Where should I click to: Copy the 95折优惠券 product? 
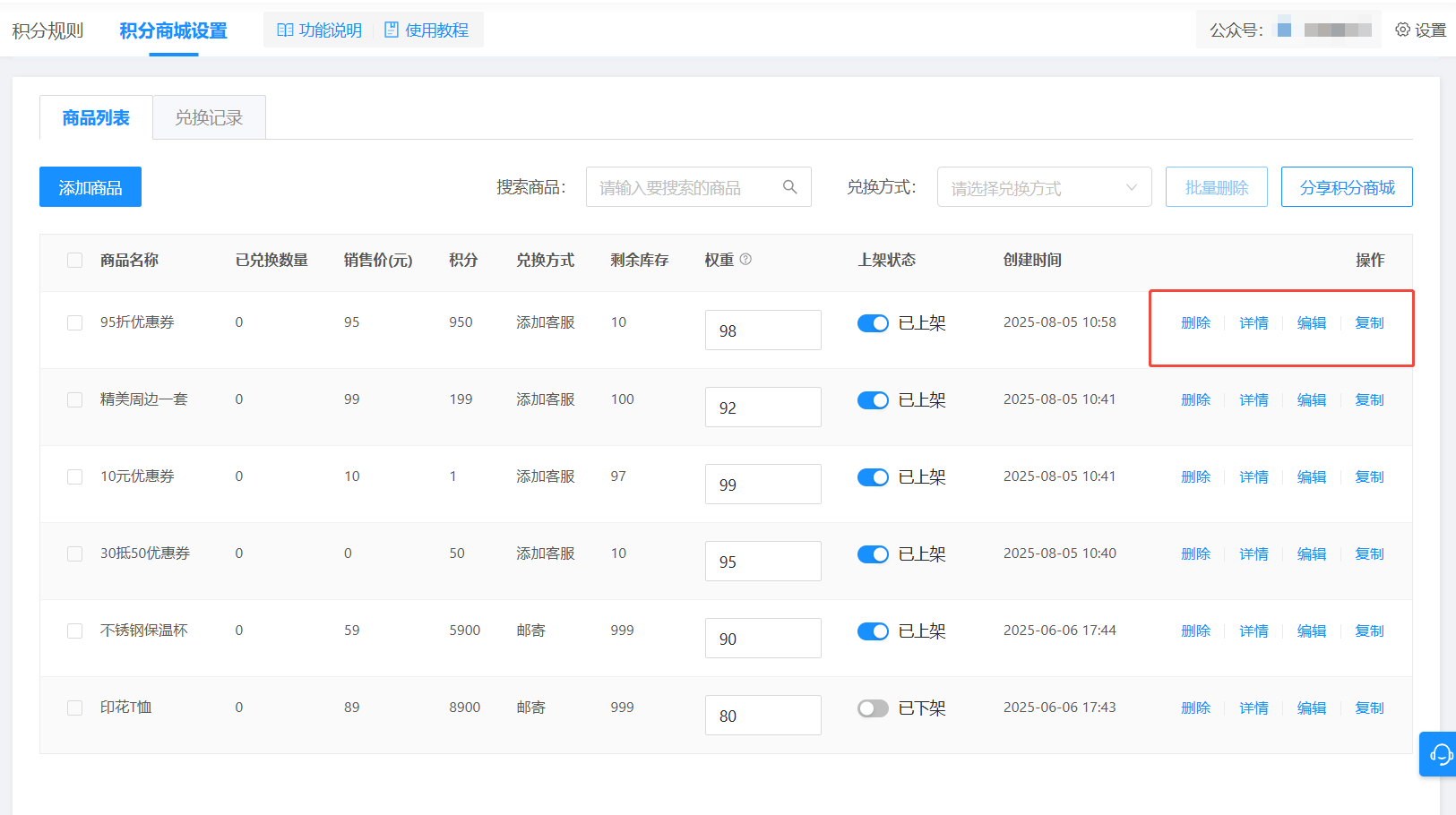[x=1369, y=323]
